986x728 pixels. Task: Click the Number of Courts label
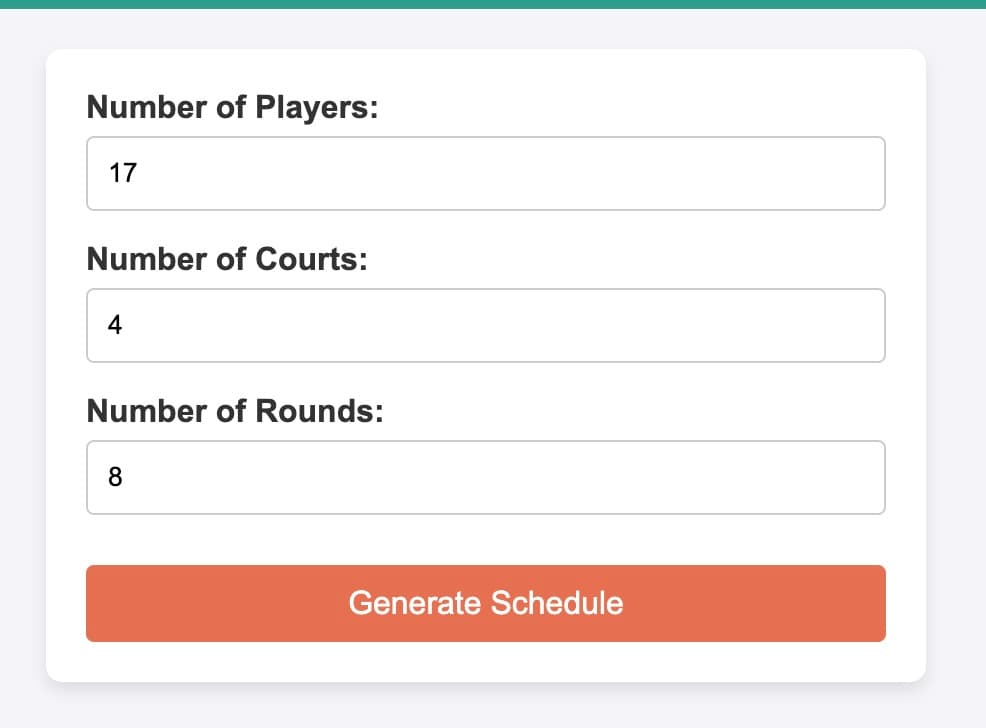coord(228,259)
